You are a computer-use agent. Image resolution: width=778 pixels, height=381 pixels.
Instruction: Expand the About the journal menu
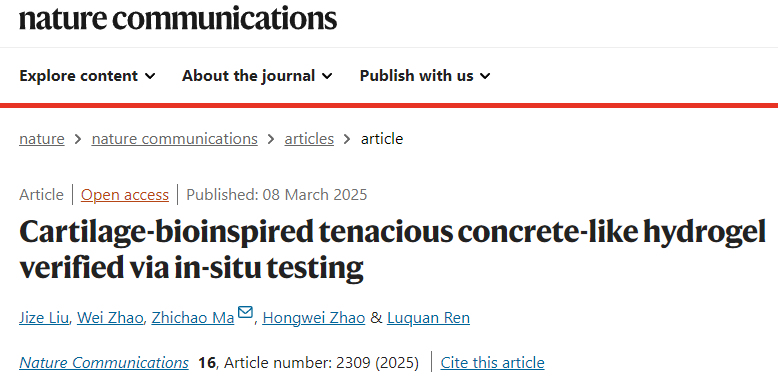(257, 76)
